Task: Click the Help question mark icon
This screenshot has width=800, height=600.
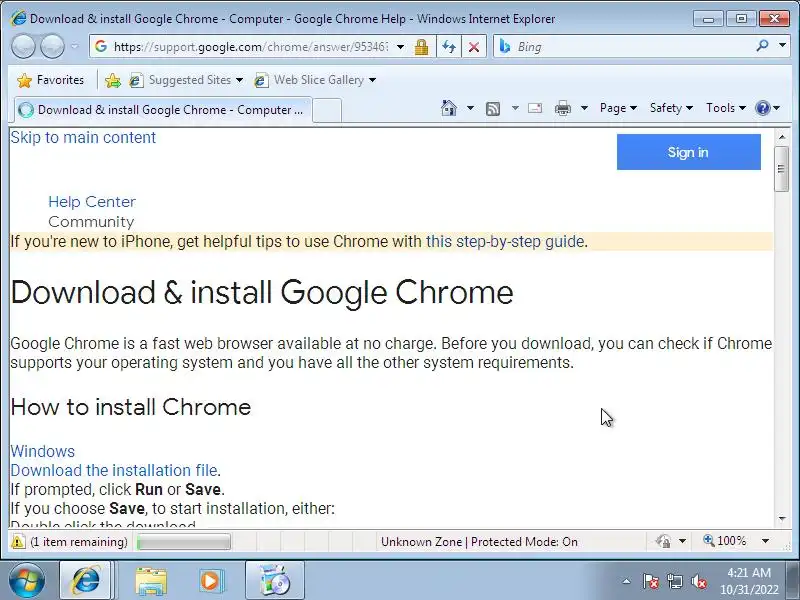Action: click(763, 108)
